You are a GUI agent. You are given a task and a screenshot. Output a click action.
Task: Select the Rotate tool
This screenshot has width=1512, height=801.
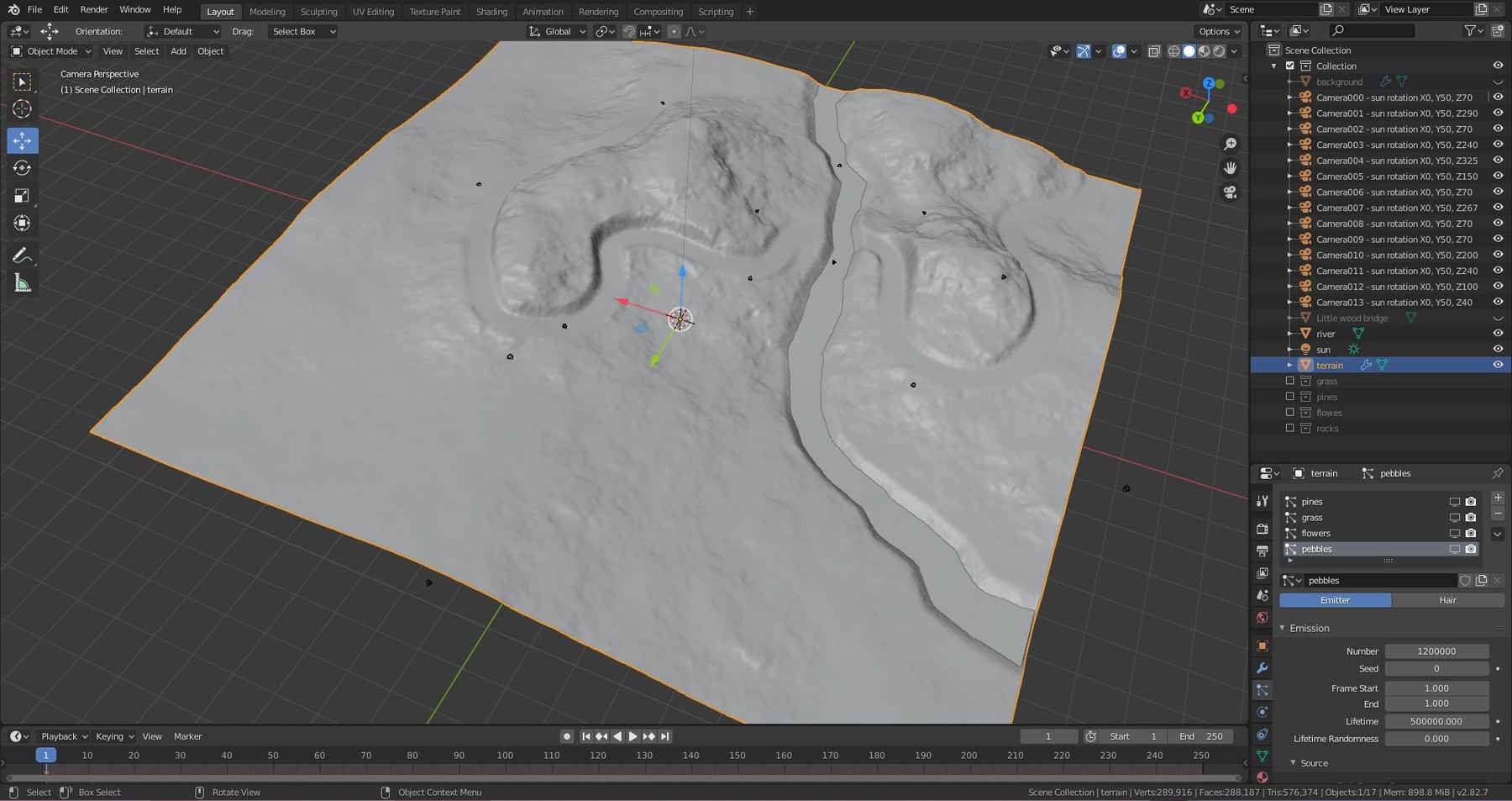(22, 167)
